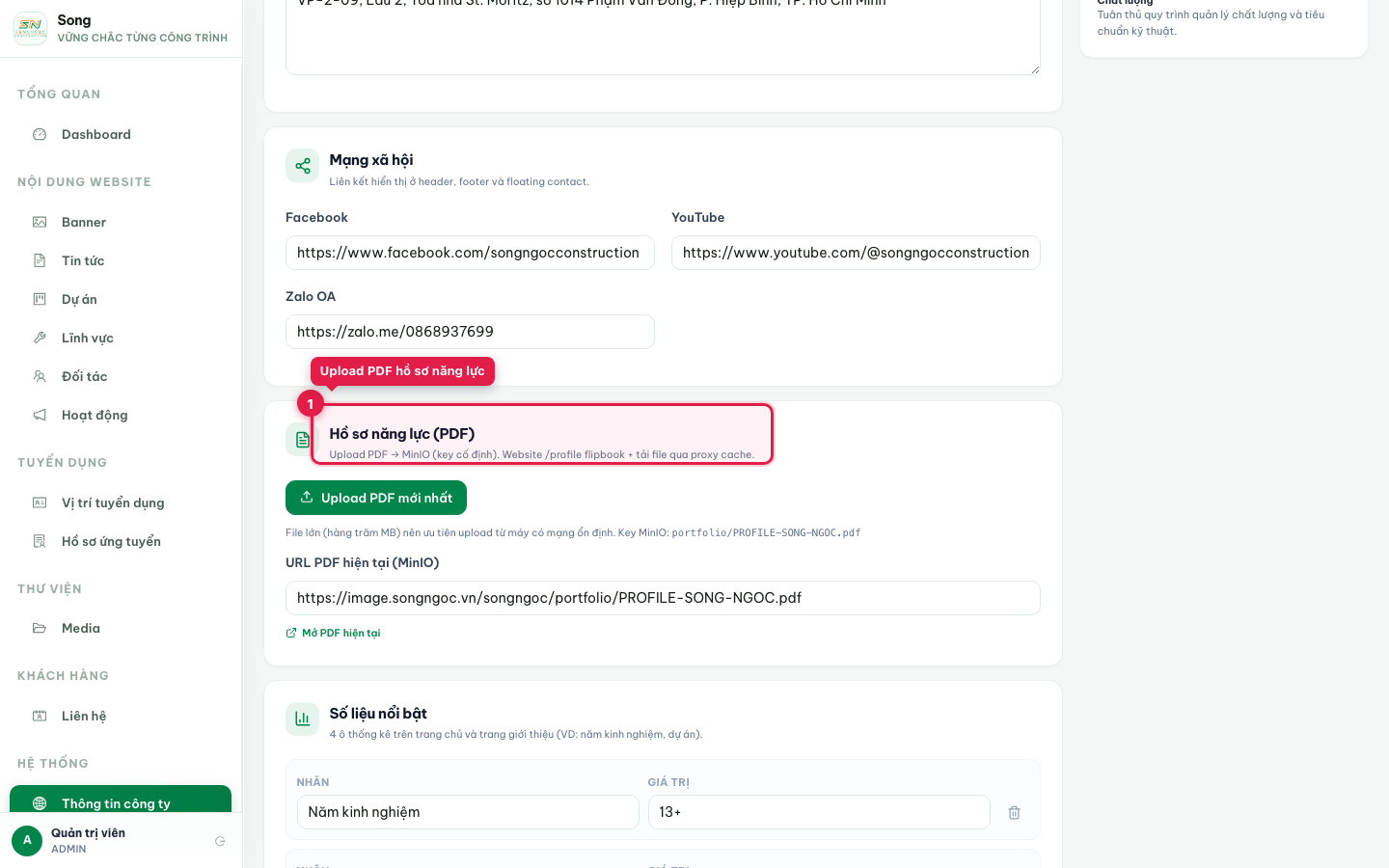Click Upload PDF mới nhất button
This screenshot has height=868, width=1389.
376,498
